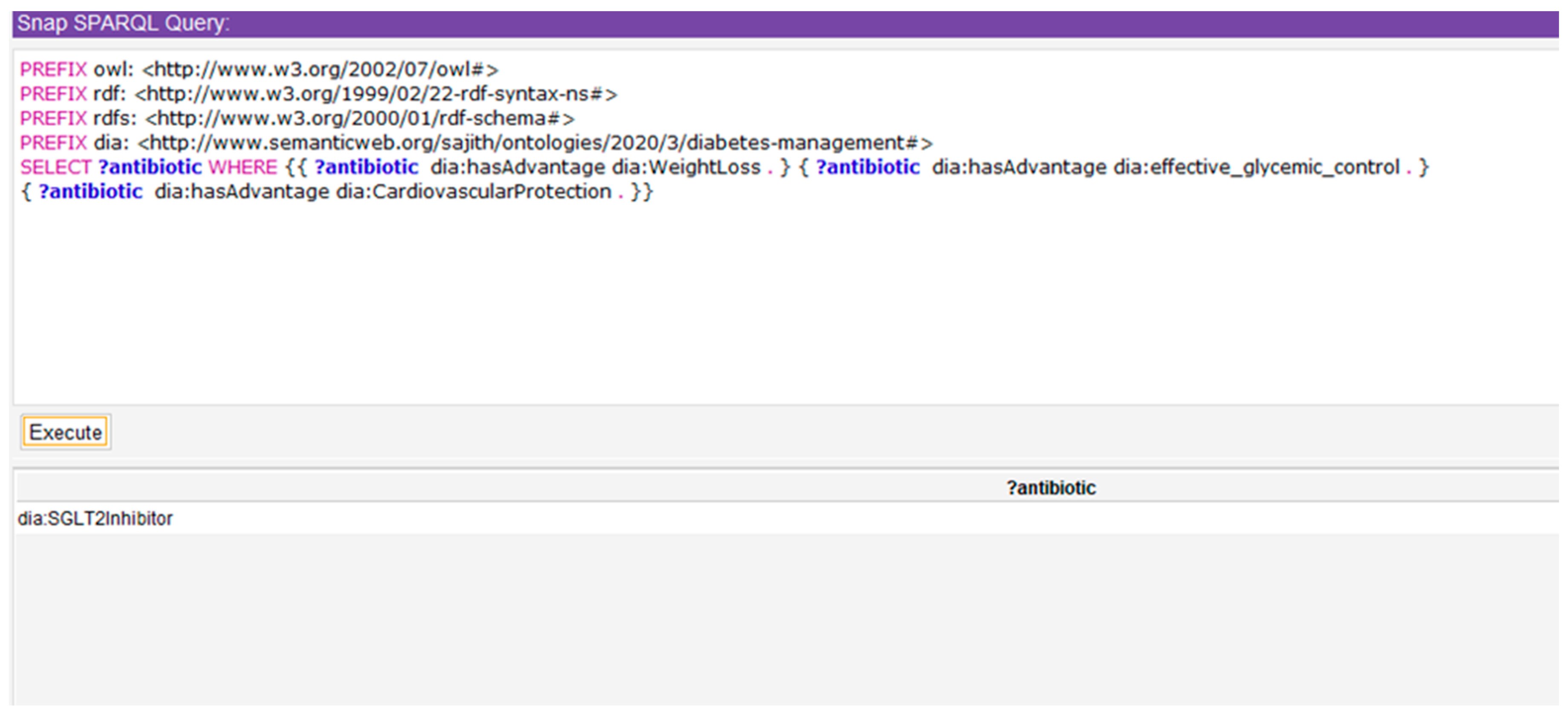Click dia:CardiovascularProtection in the query

474,191
